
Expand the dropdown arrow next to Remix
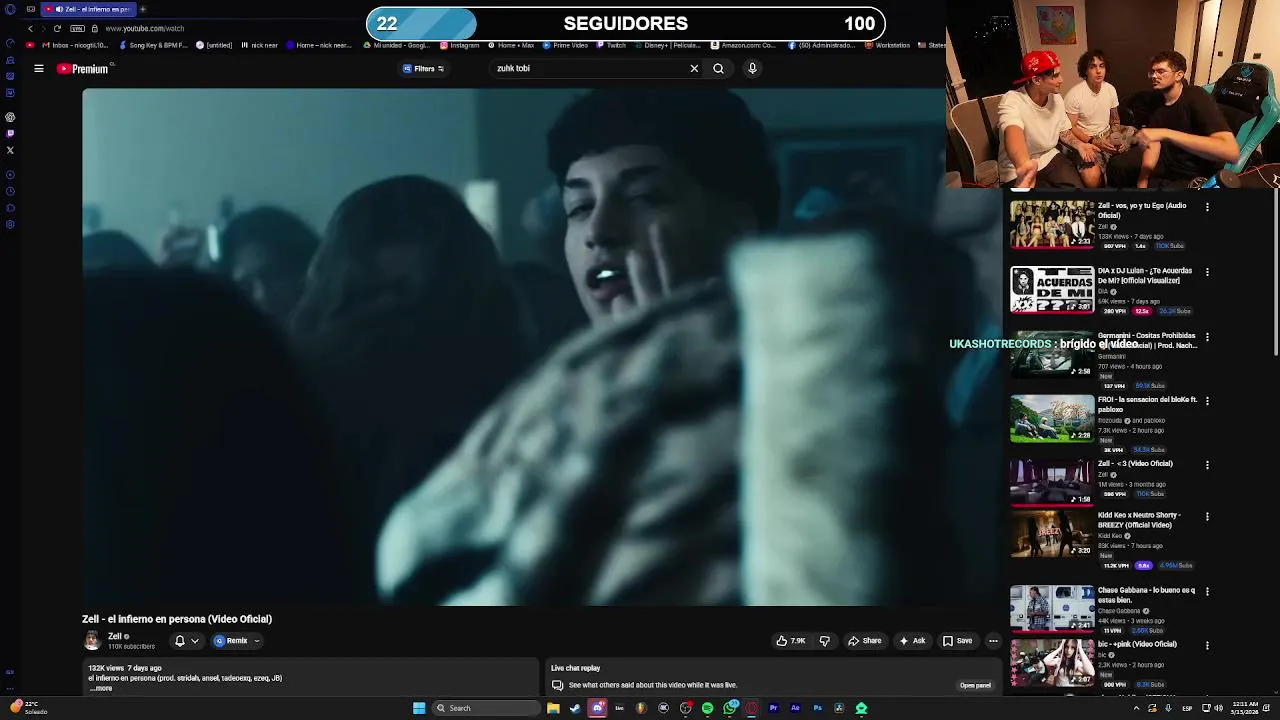coord(257,641)
